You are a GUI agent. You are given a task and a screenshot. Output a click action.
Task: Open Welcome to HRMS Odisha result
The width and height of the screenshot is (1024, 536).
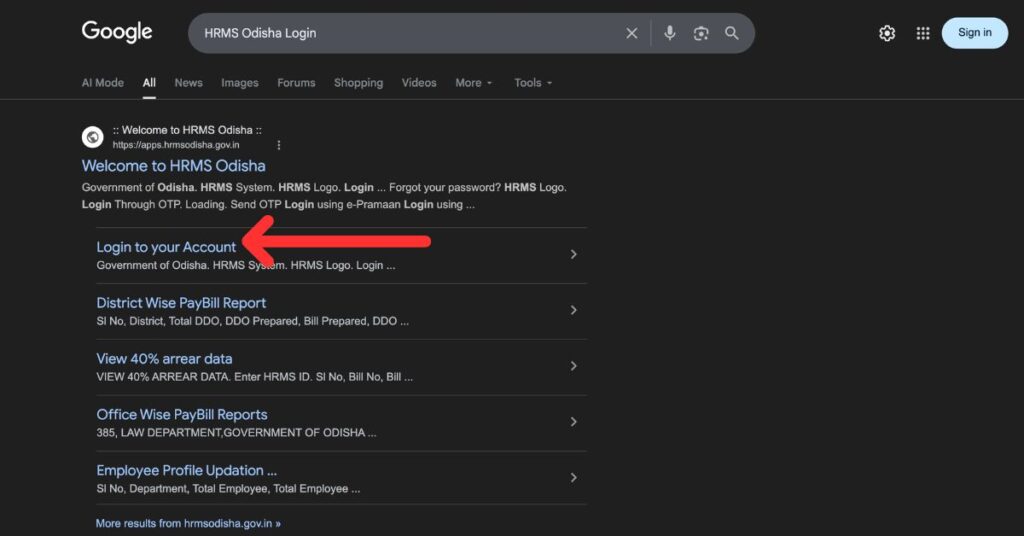click(173, 166)
